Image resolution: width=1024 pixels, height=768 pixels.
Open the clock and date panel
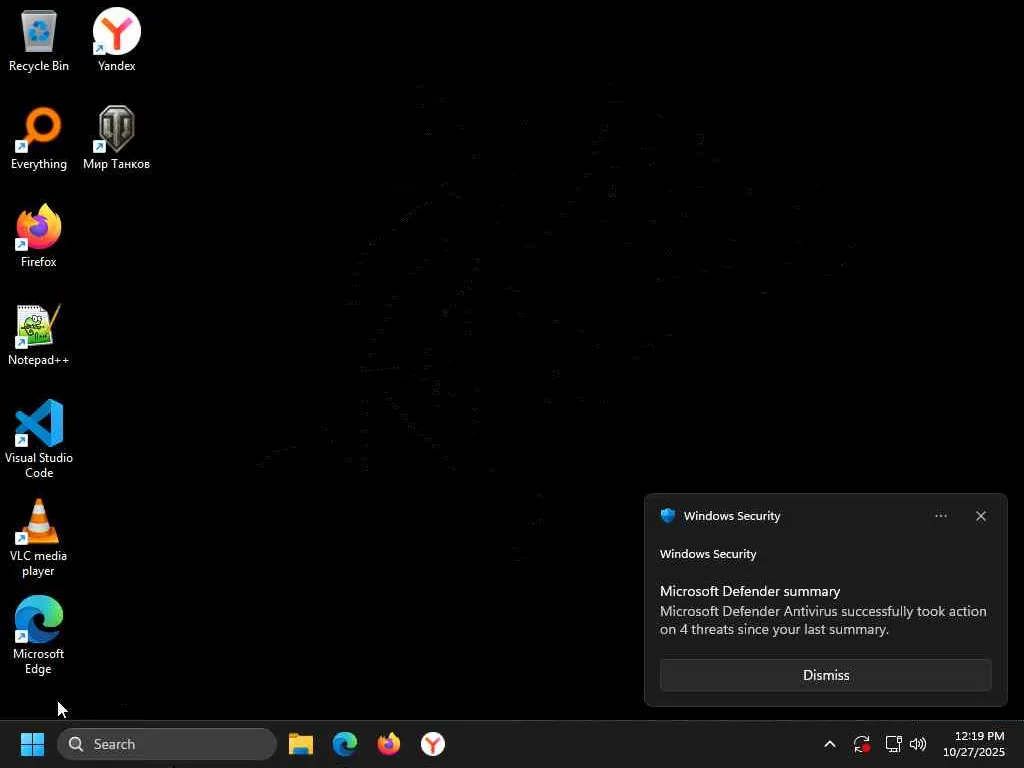[974, 744]
